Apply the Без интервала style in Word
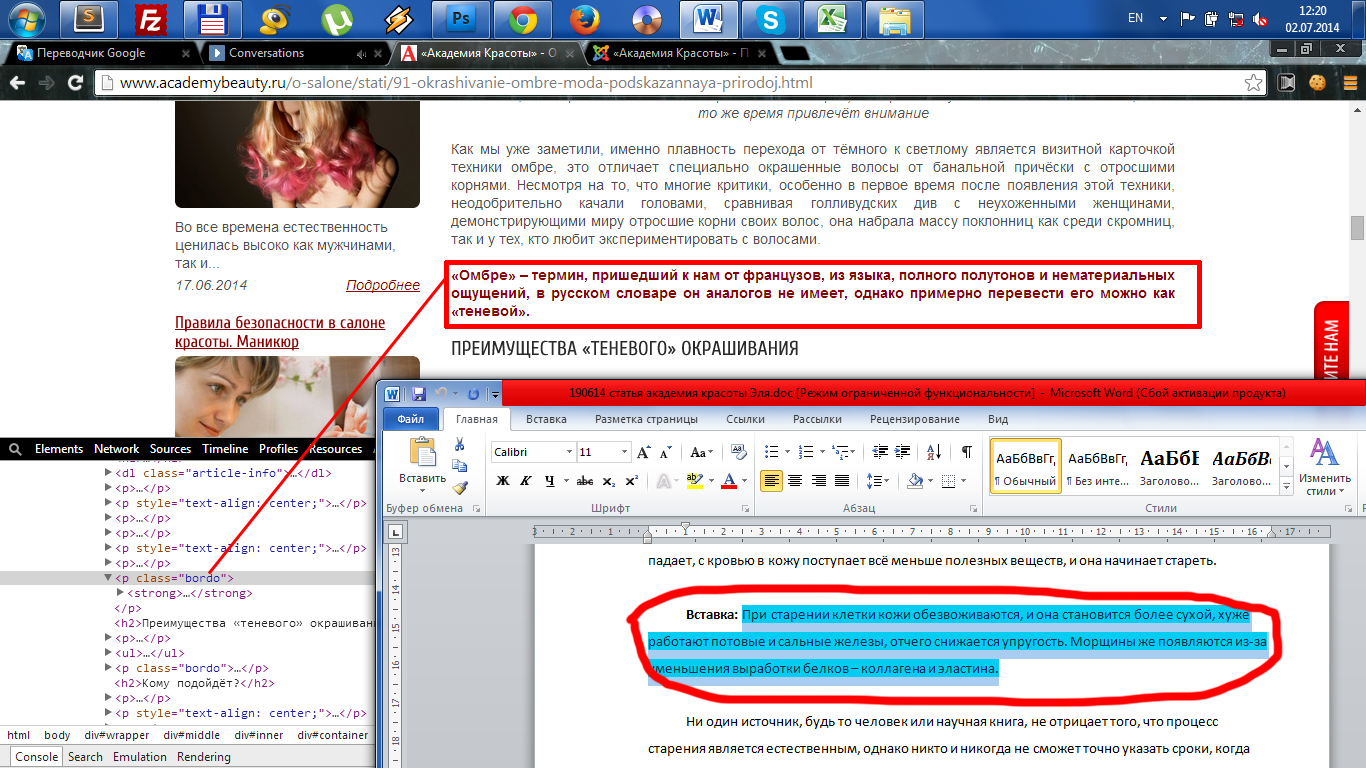 pos(1098,467)
